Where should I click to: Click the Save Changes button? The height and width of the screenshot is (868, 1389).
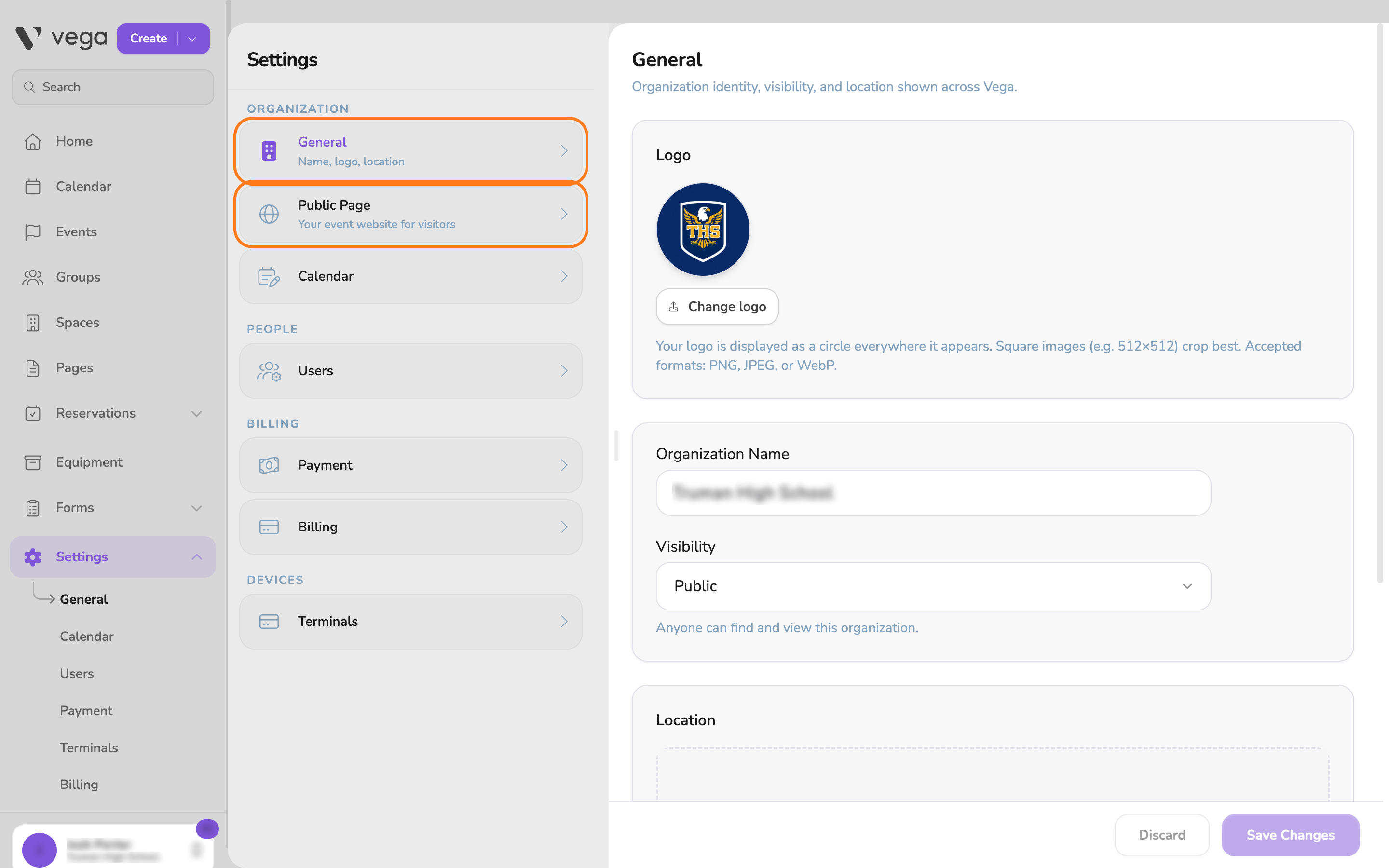(1290, 835)
